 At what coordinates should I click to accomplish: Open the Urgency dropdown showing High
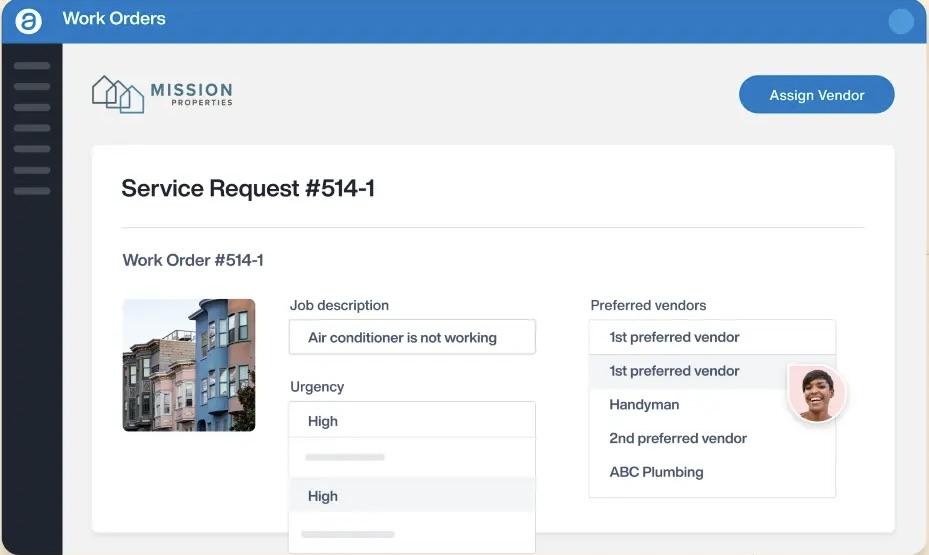[x=411, y=421]
